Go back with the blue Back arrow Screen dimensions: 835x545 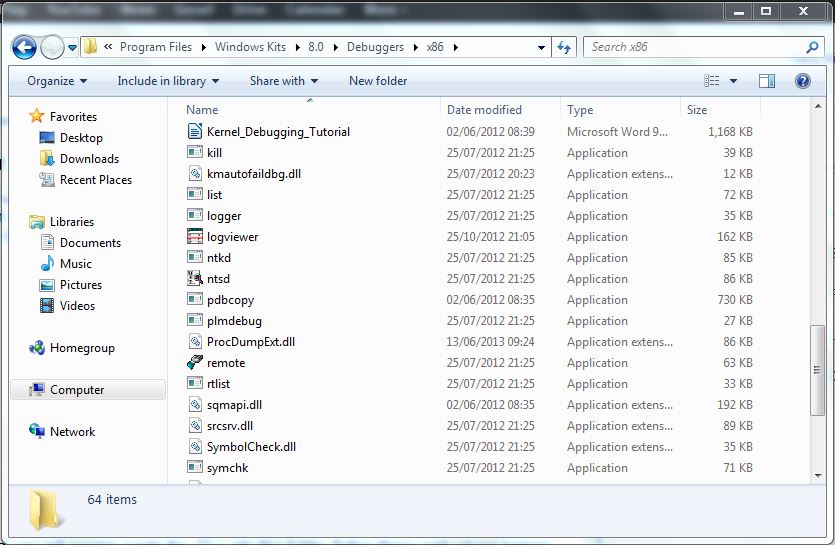click(x=24, y=48)
